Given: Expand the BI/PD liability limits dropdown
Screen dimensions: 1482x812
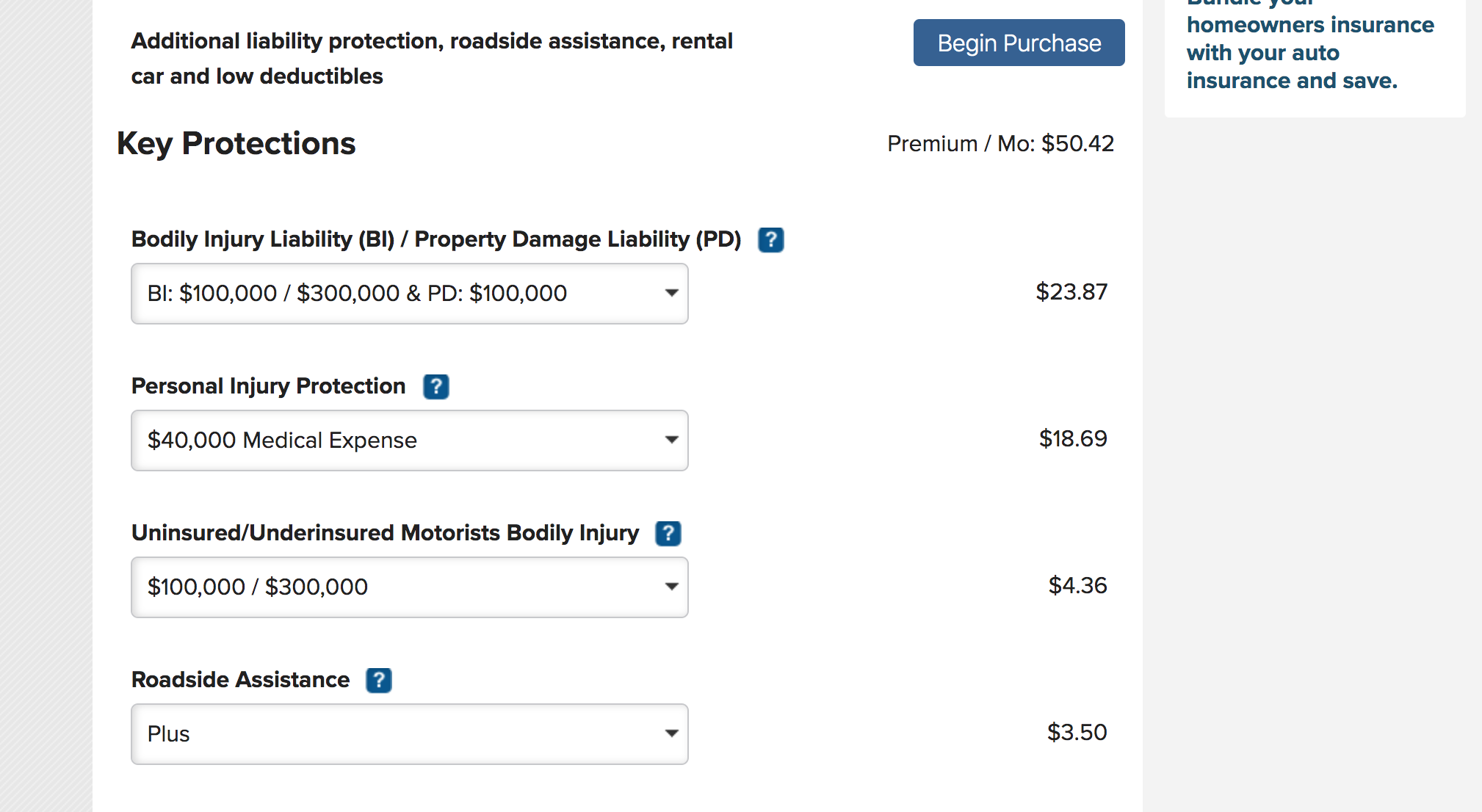Looking at the screenshot, I should [410, 294].
